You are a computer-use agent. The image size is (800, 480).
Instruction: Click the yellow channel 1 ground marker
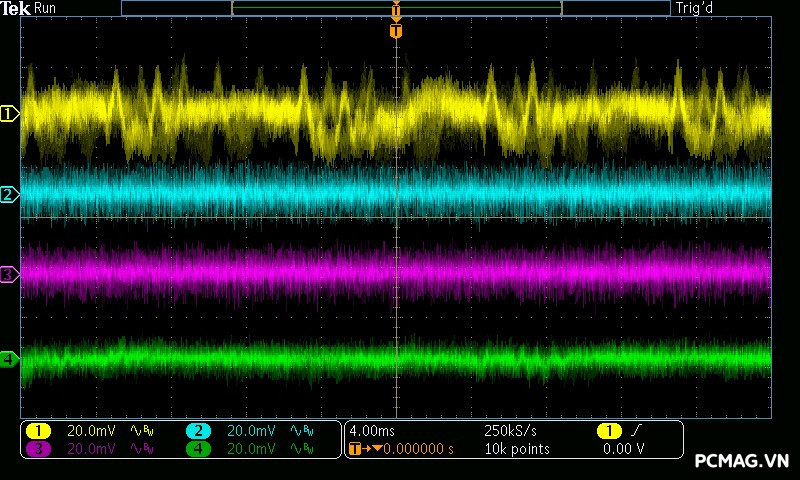coord(9,114)
